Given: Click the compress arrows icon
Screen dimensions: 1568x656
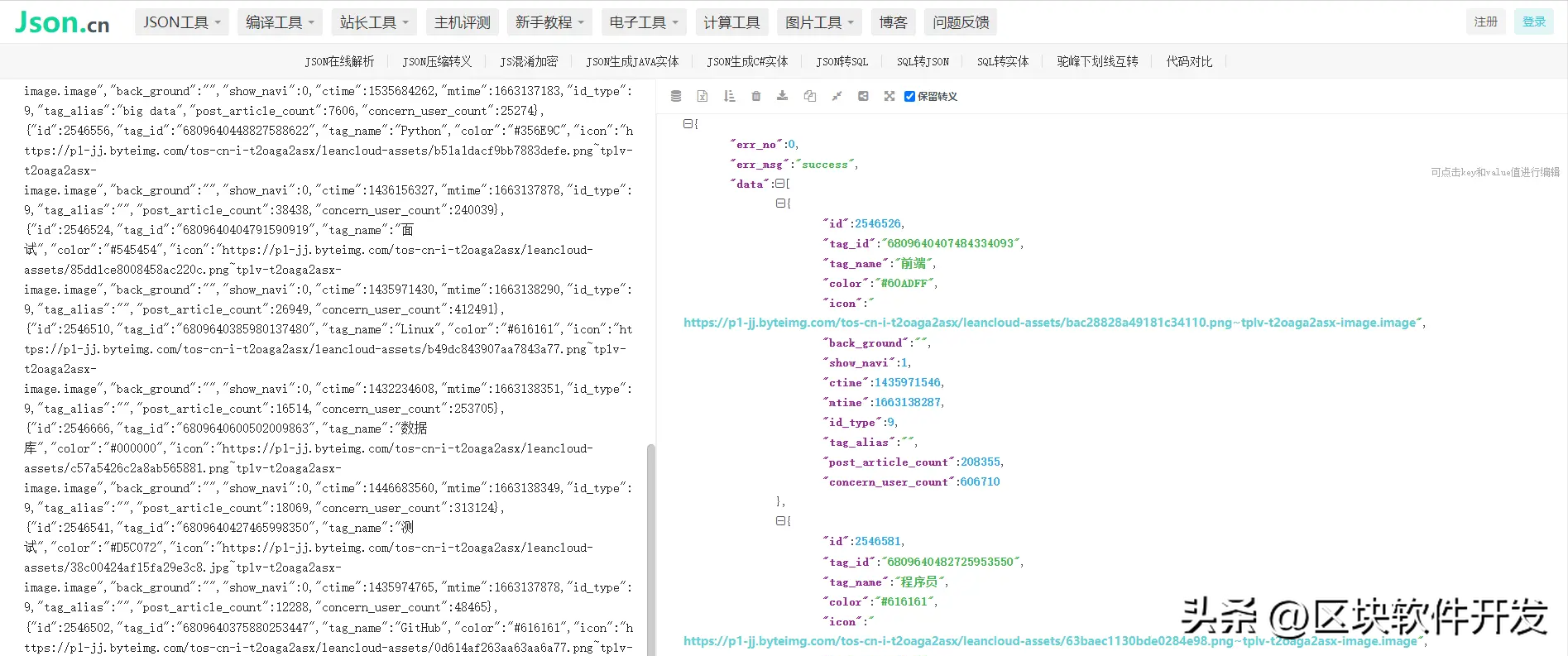Looking at the screenshot, I should pos(837,96).
